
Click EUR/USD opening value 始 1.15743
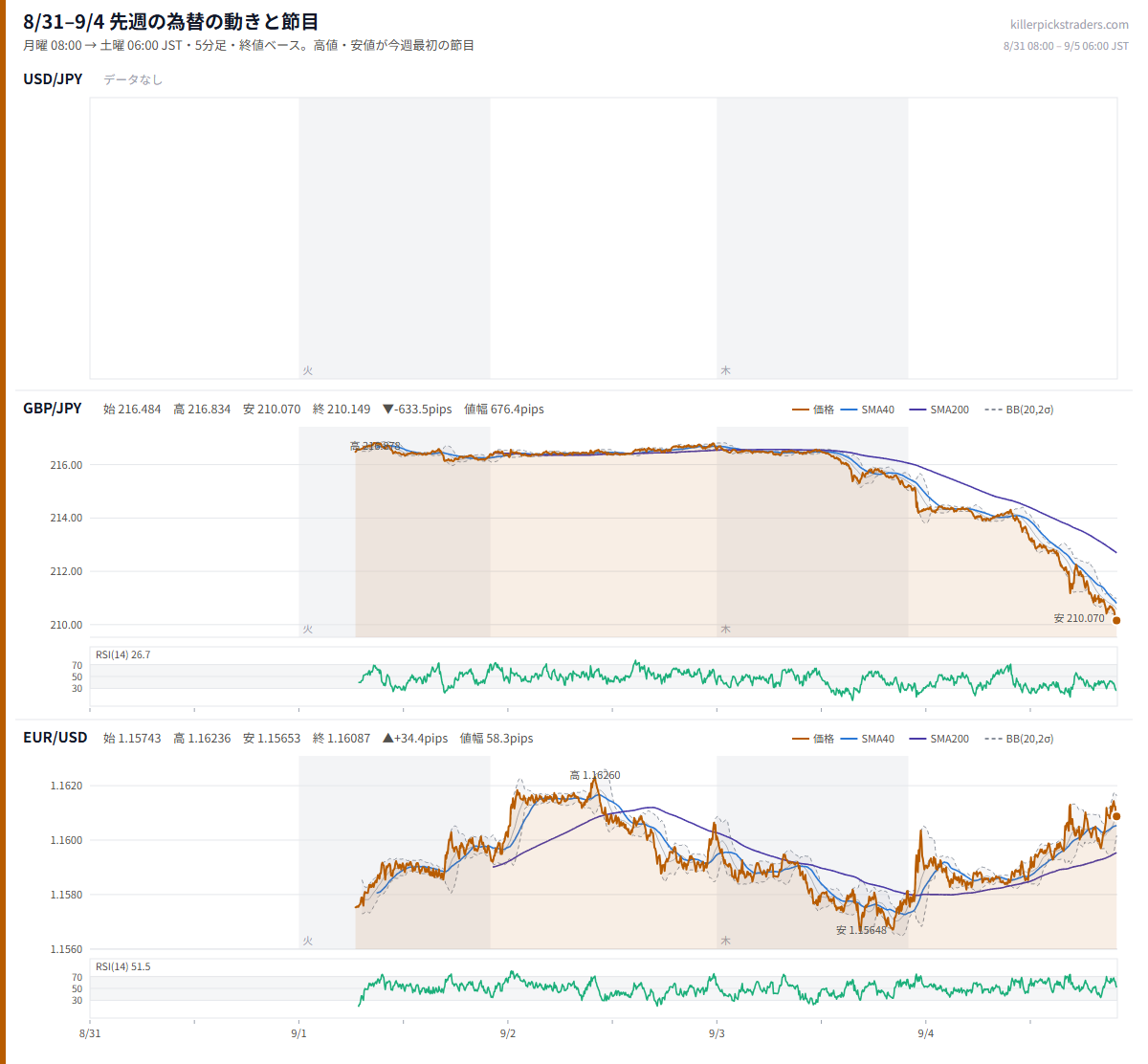[x=132, y=738]
